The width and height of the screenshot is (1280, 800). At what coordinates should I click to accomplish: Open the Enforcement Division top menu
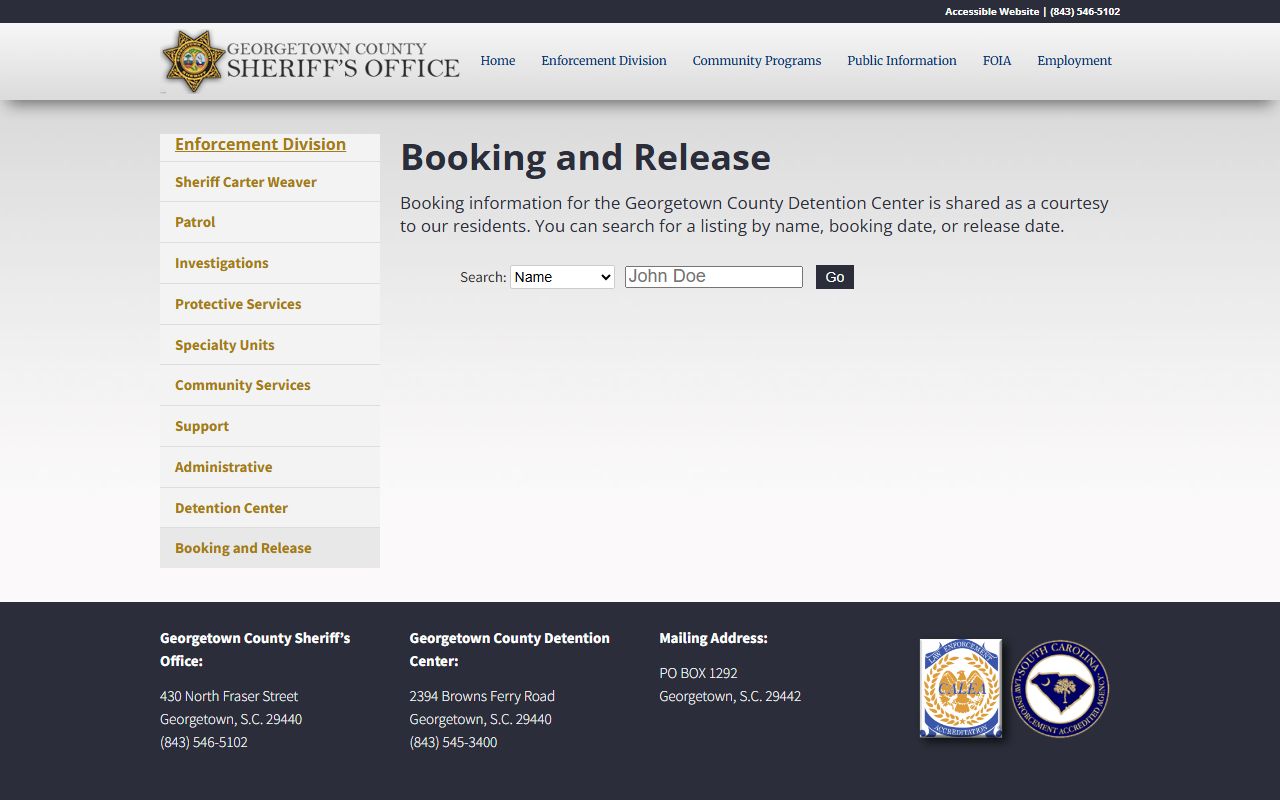[x=604, y=61]
